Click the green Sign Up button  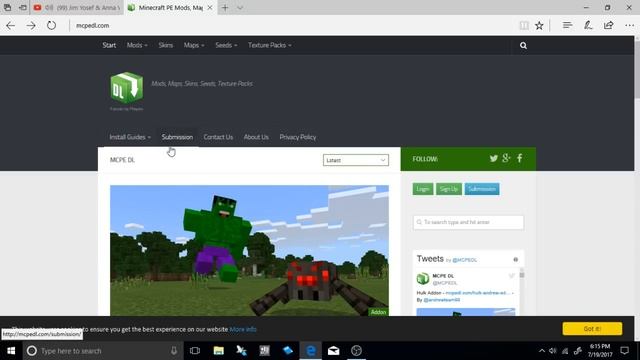coord(449,189)
